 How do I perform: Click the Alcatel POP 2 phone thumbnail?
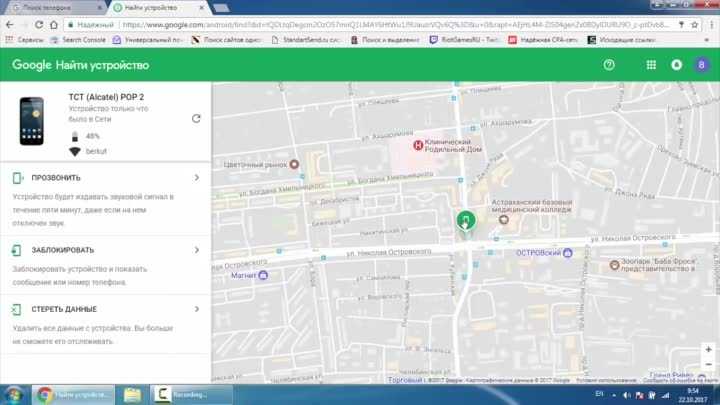(32, 121)
